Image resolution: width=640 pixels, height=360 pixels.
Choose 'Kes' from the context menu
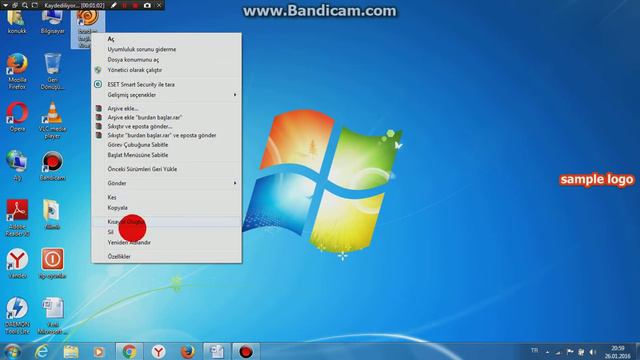pos(167,198)
